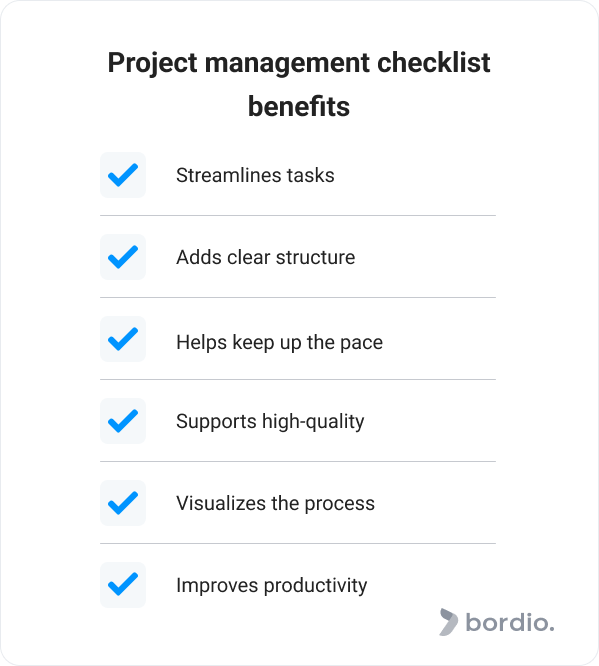Select the Streamlines tasks text label
Screen dimensions: 599x666
255,175
